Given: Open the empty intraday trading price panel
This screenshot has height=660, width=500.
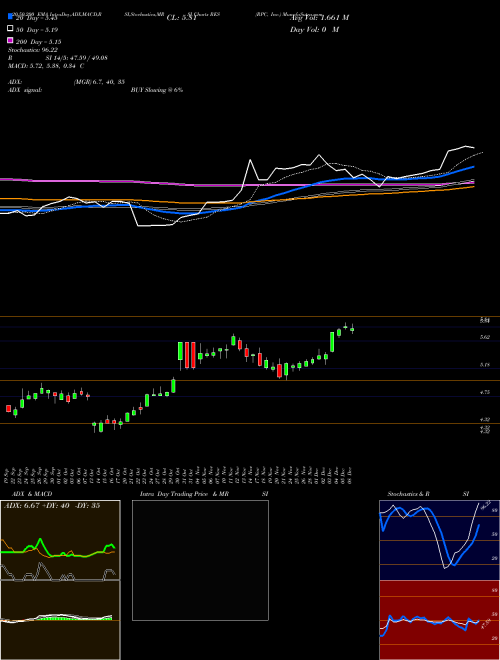Looking at the screenshot, I should (x=200, y=560).
